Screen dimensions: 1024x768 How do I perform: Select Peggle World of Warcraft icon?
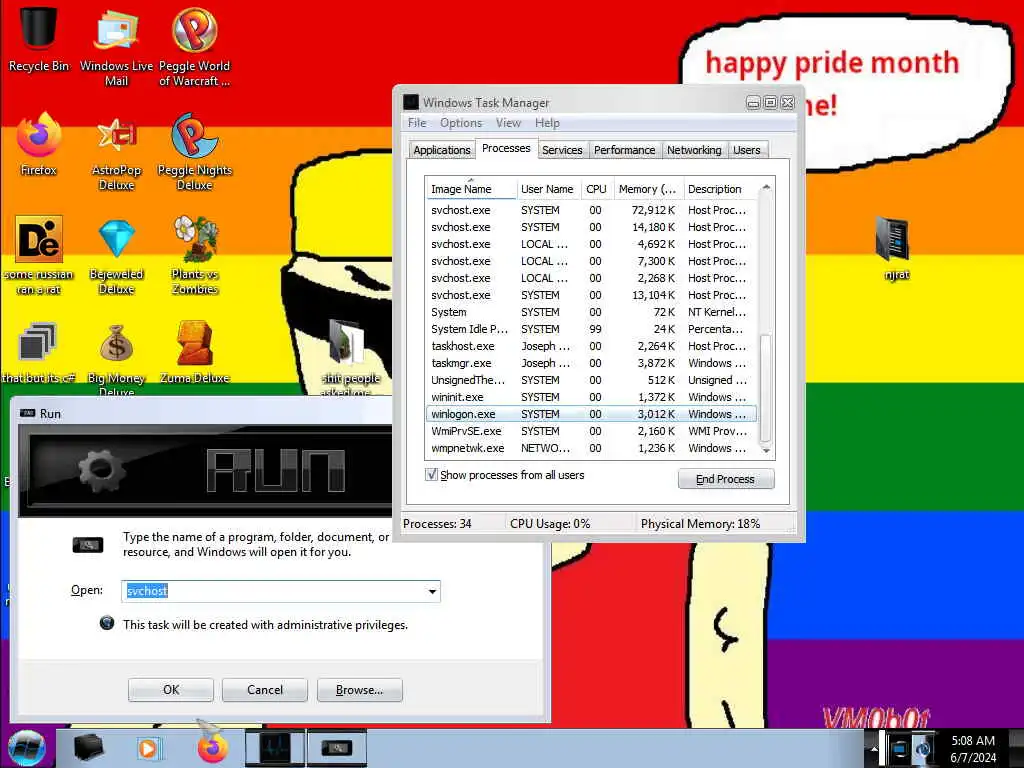tap(195, 46)
